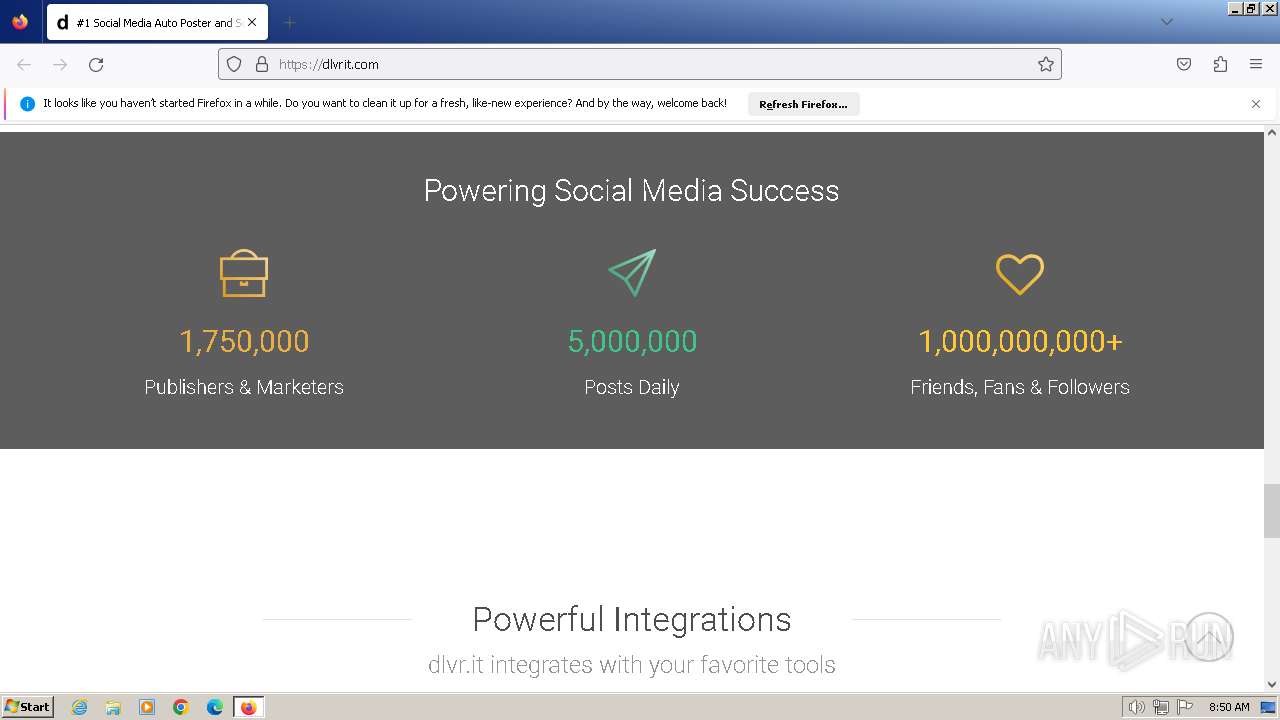This screenshot has height=720, width=1280.
Task: View site security padlock info
Action: pos(262,64)
